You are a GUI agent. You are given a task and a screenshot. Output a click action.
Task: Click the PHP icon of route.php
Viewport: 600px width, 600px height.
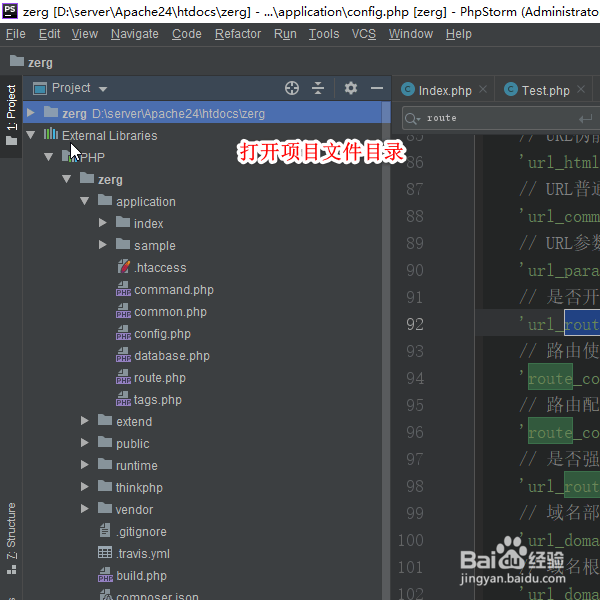point(123,377)
